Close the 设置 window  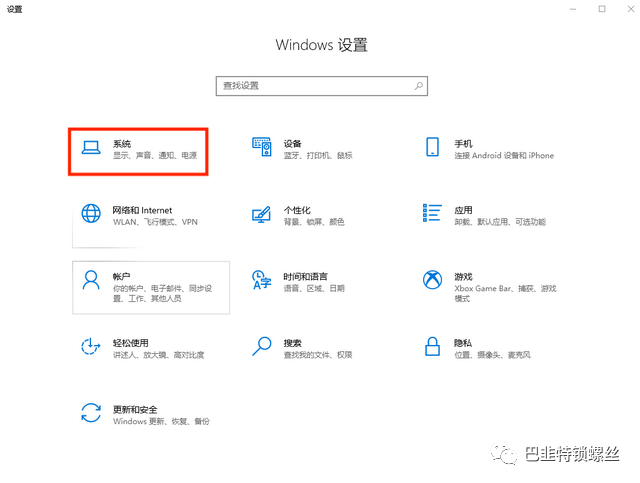pos(631,9)
